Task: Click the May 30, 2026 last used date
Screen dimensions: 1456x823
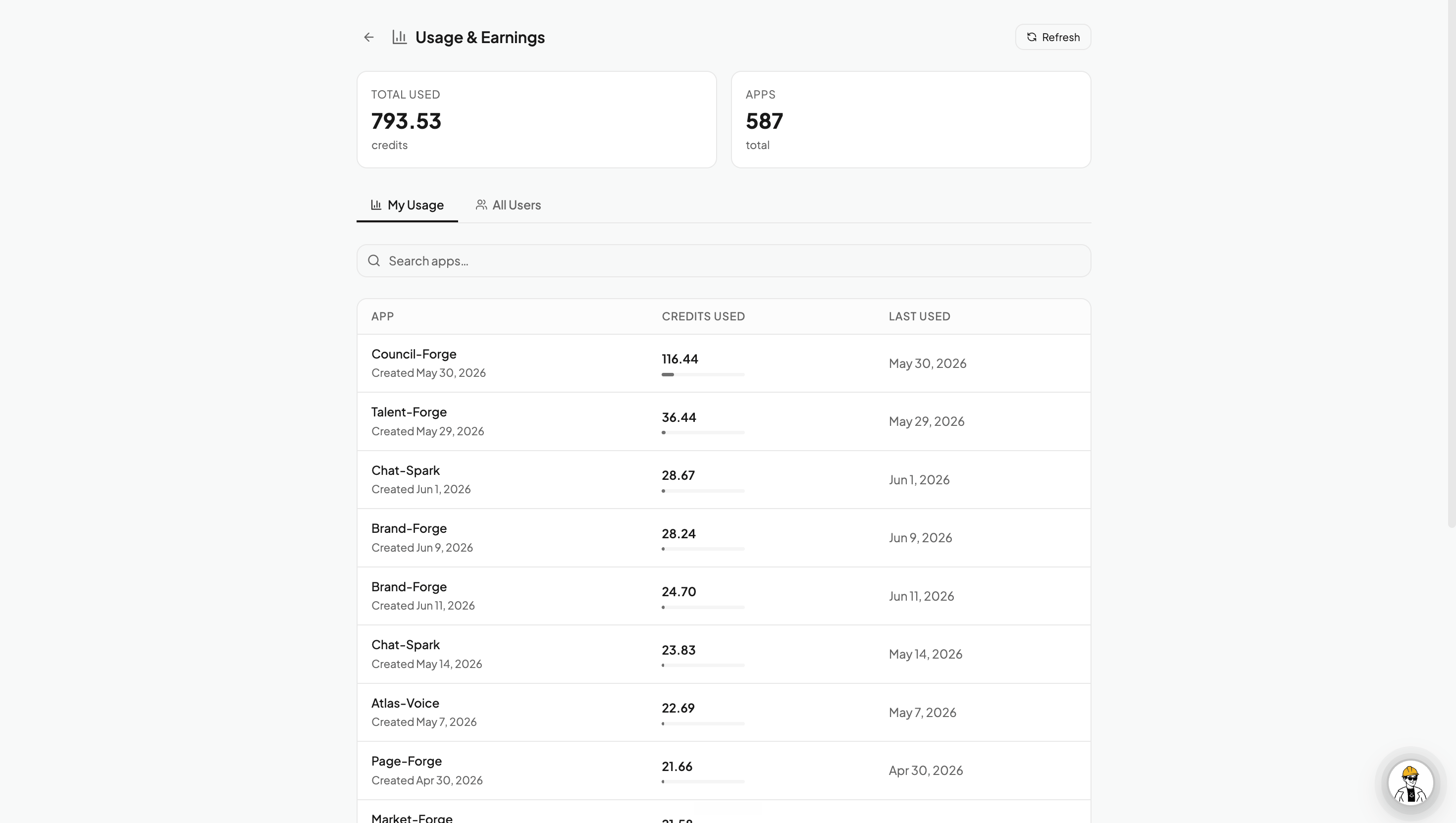Action: (x=928, y=363)
